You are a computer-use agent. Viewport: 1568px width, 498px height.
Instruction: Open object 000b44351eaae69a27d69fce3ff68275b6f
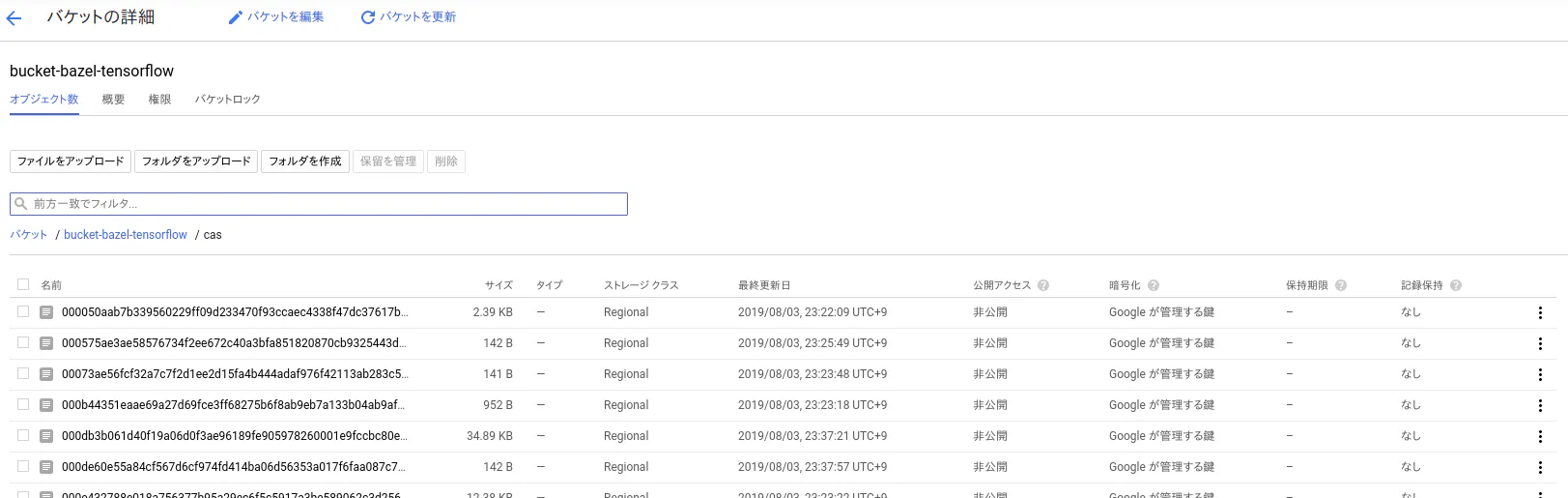[x=233, y=405]
